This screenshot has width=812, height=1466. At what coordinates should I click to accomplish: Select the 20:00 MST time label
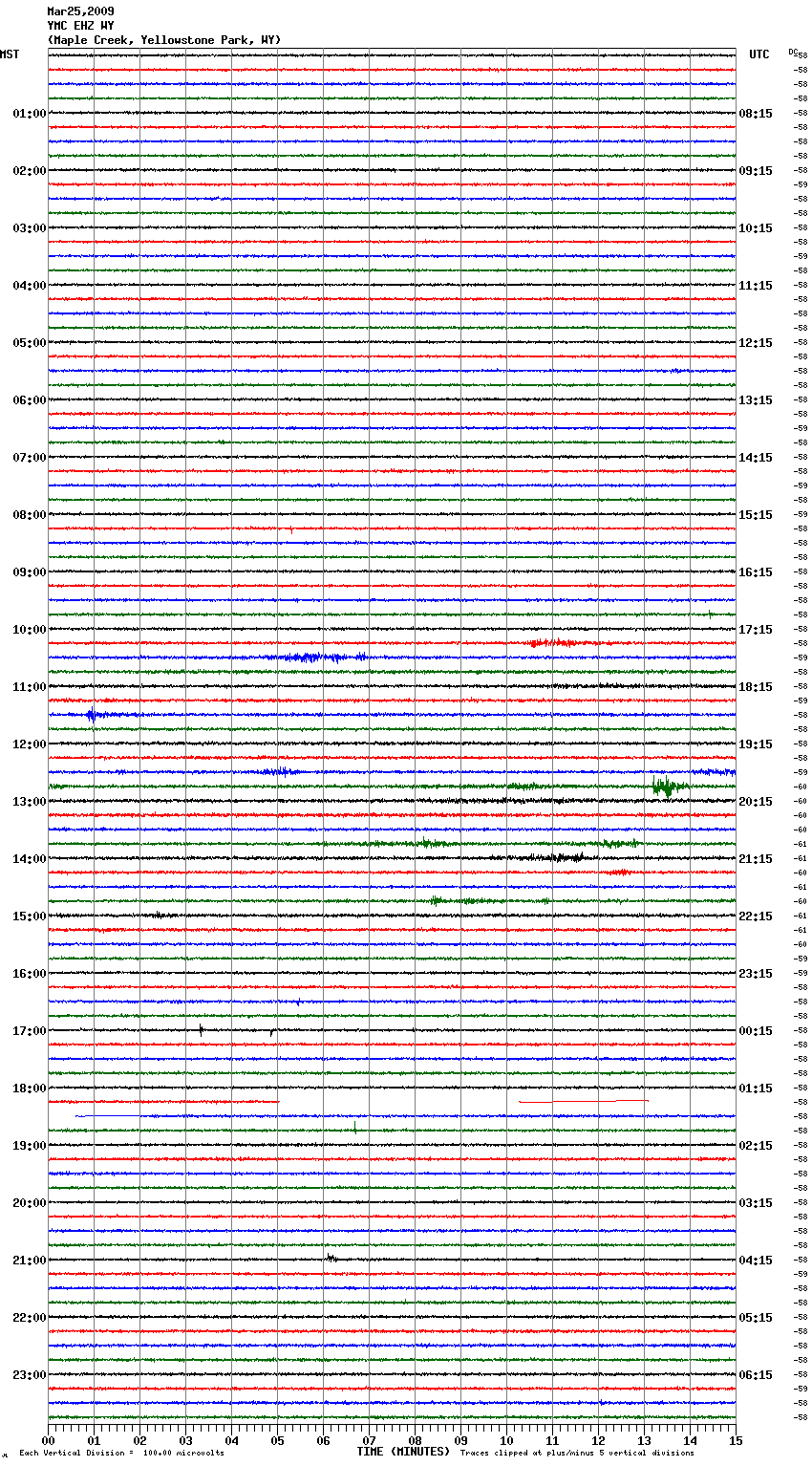click(x=30, y=1203)
